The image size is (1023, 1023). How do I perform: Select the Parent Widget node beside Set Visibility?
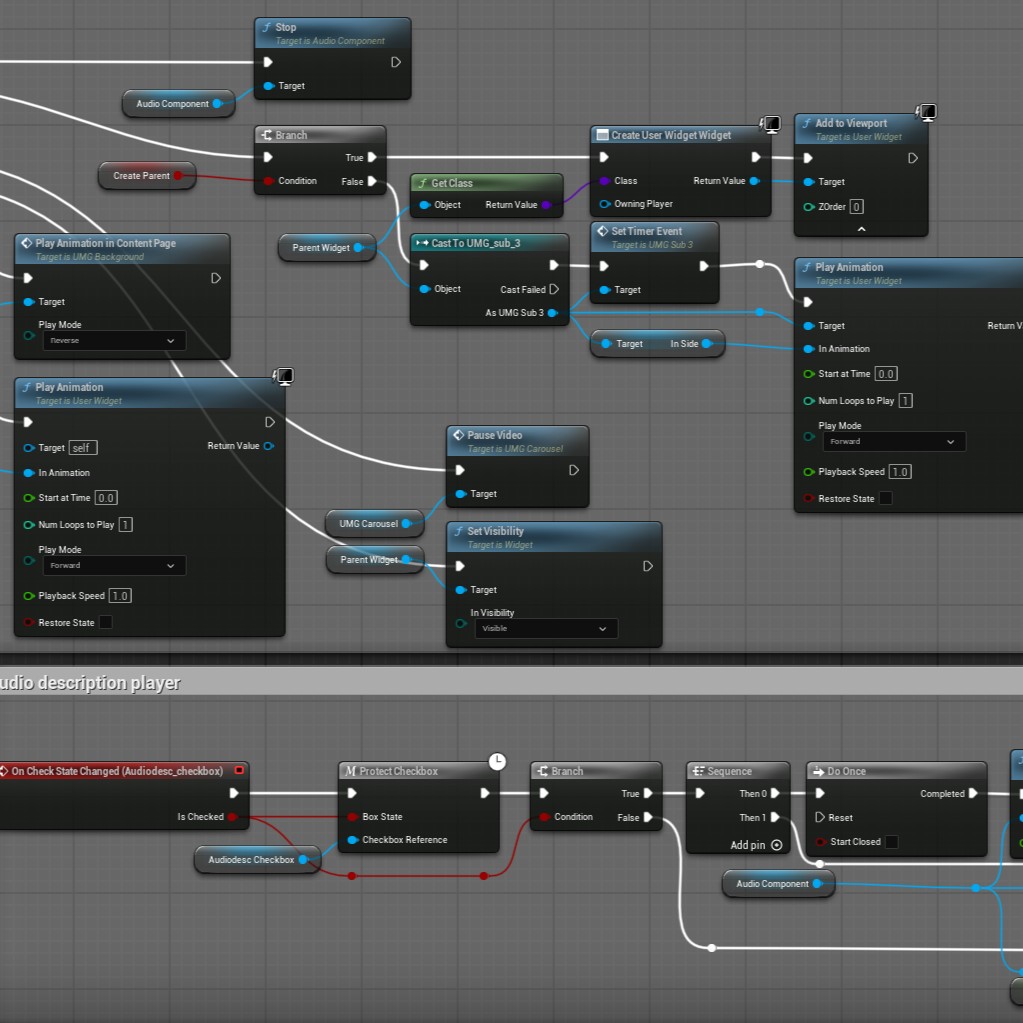375,560
